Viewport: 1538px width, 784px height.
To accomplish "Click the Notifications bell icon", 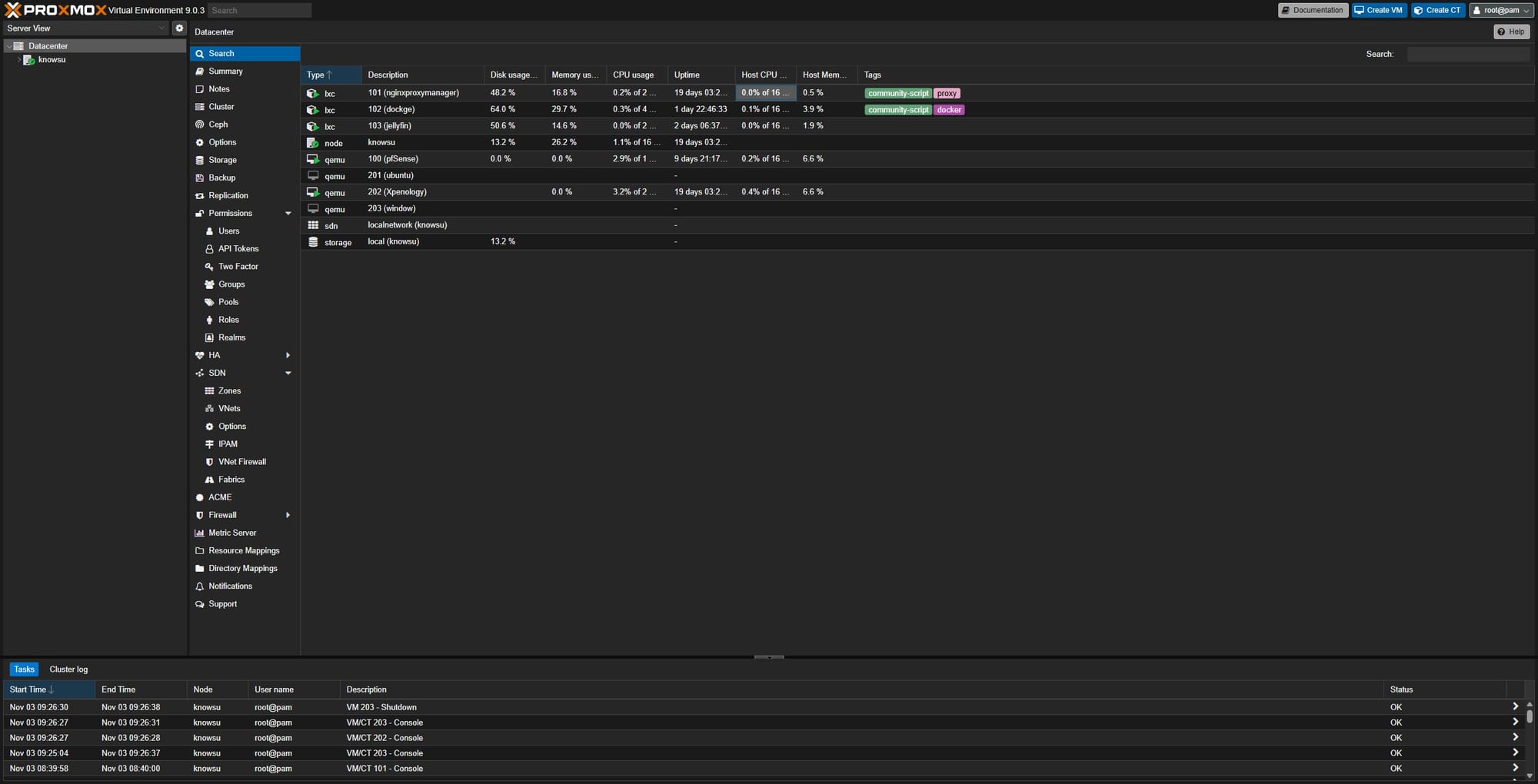I will tap(200, 586).
